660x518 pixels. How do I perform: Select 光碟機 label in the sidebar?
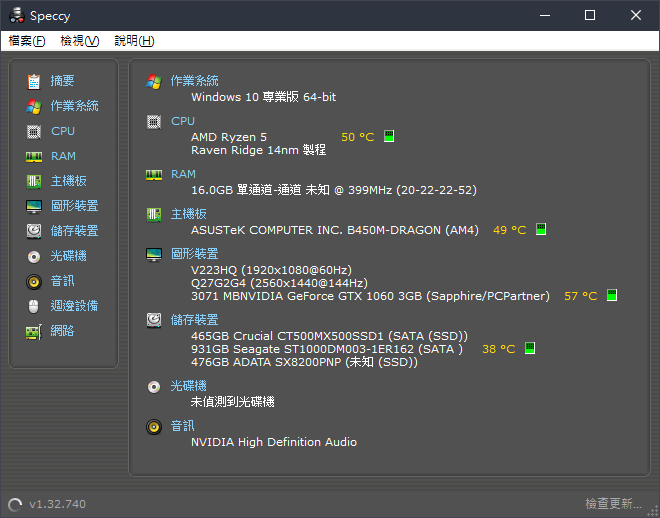click(69, 256)
